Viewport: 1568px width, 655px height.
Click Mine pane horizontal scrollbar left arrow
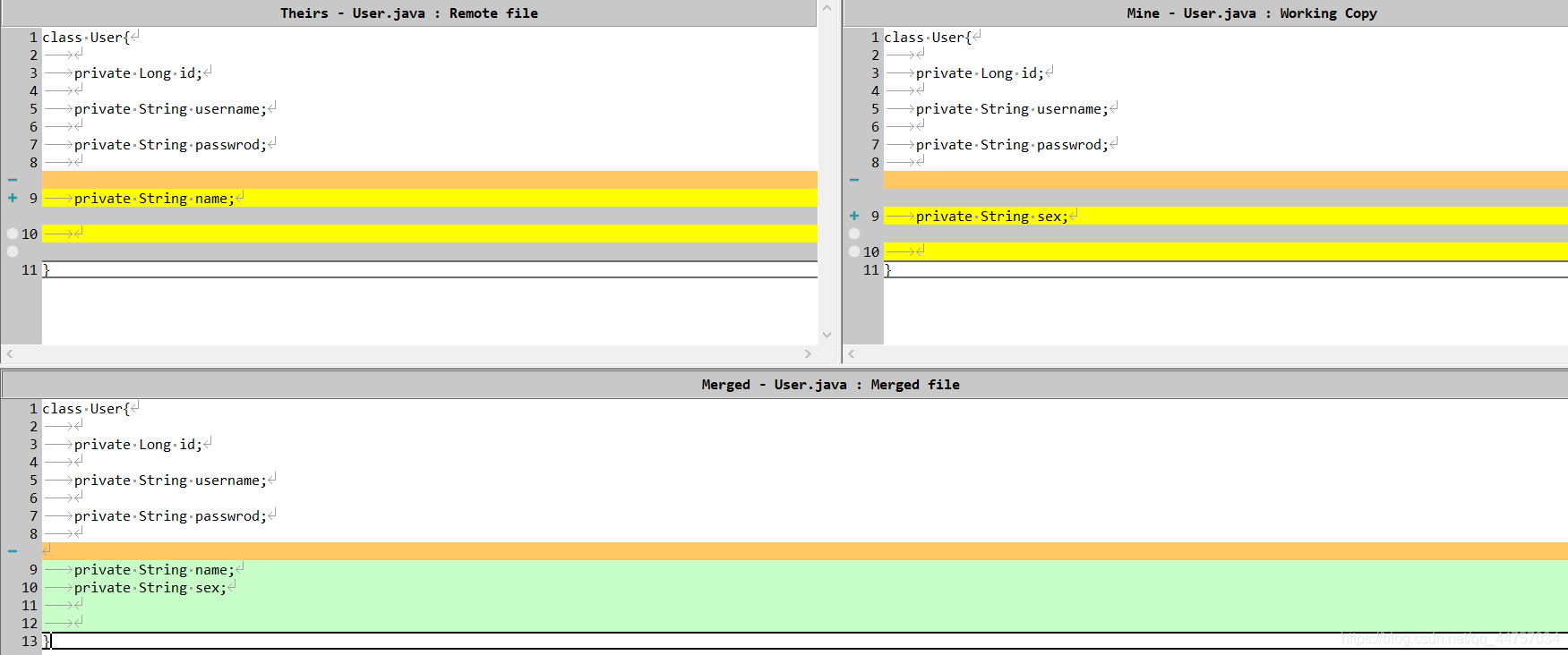852,354
